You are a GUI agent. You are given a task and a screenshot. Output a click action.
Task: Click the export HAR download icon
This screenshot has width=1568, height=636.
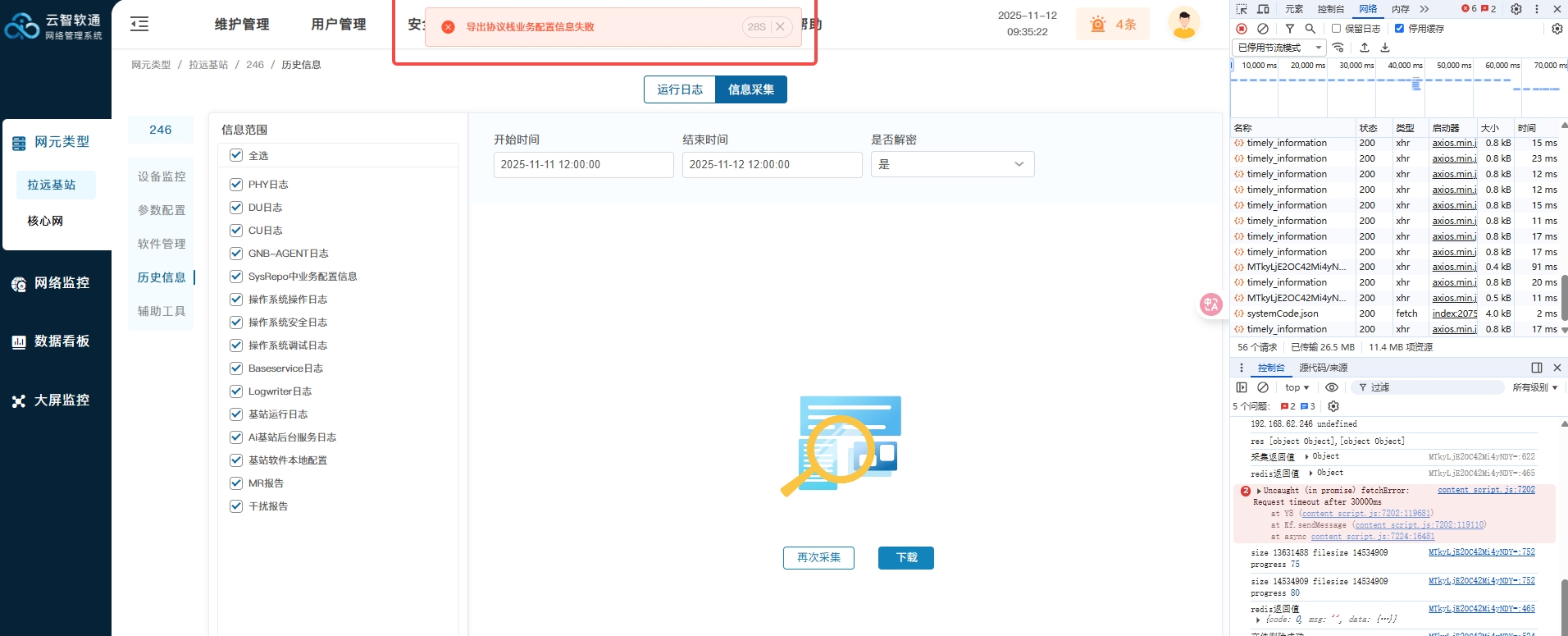pos(1385,48)
